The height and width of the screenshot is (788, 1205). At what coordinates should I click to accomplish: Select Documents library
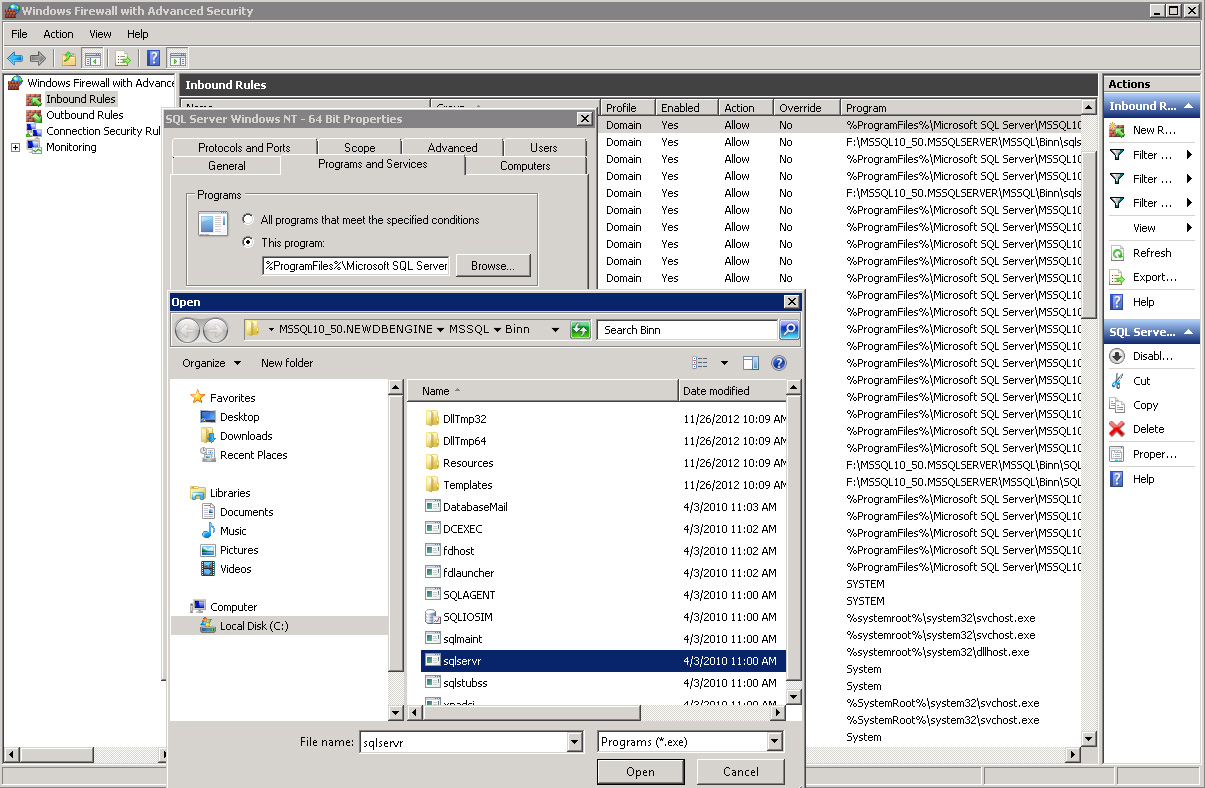tap(246, 512)
